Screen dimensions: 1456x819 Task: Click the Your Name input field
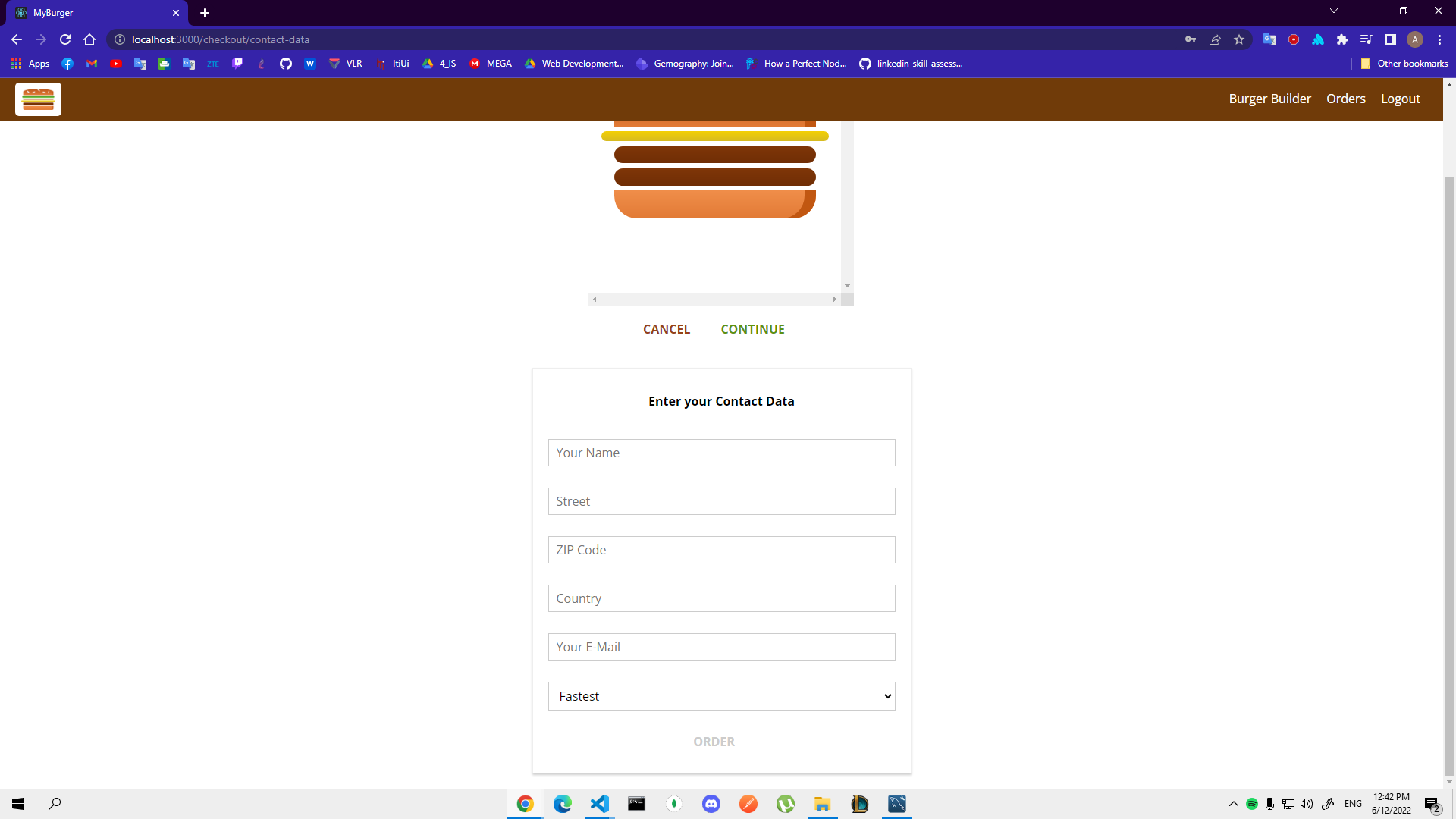tap(720, 453)
